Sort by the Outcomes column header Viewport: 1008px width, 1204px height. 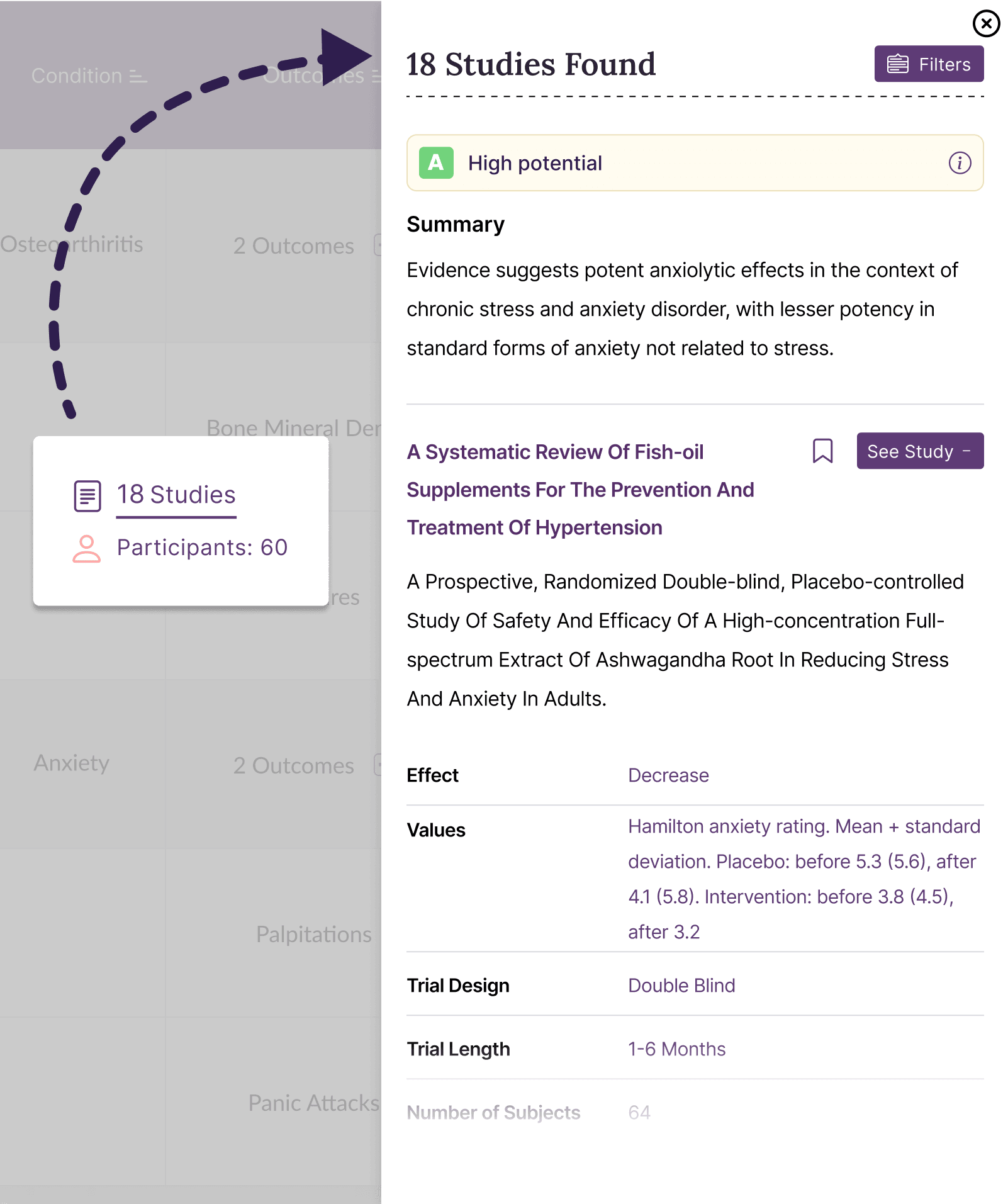313,76
